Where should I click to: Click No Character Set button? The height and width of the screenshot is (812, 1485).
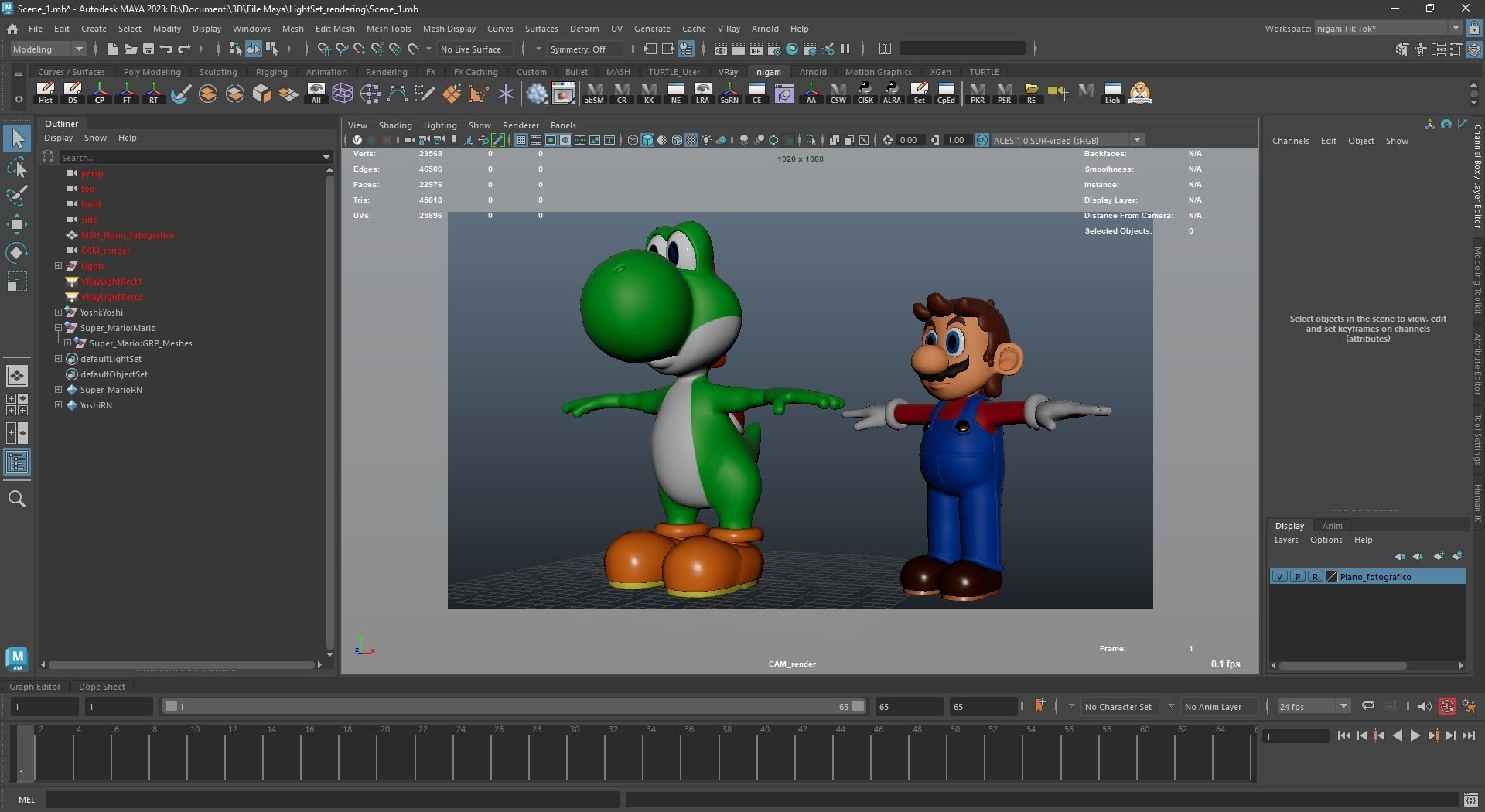tap(1118, 707)
